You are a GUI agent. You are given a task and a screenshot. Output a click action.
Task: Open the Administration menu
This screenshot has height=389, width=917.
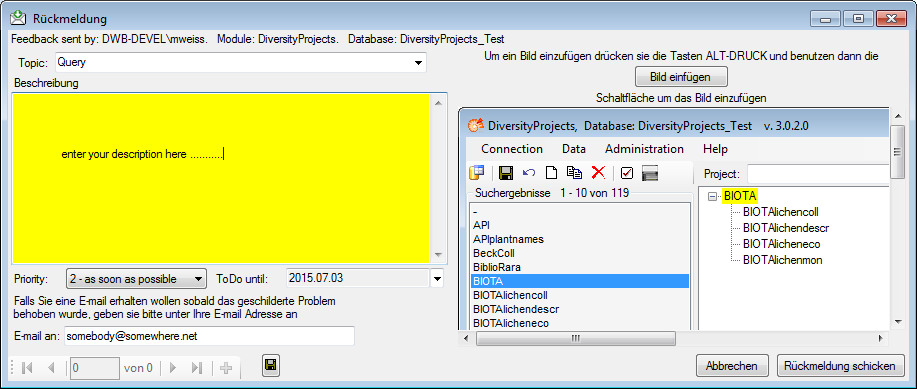[x=644, y=149]
